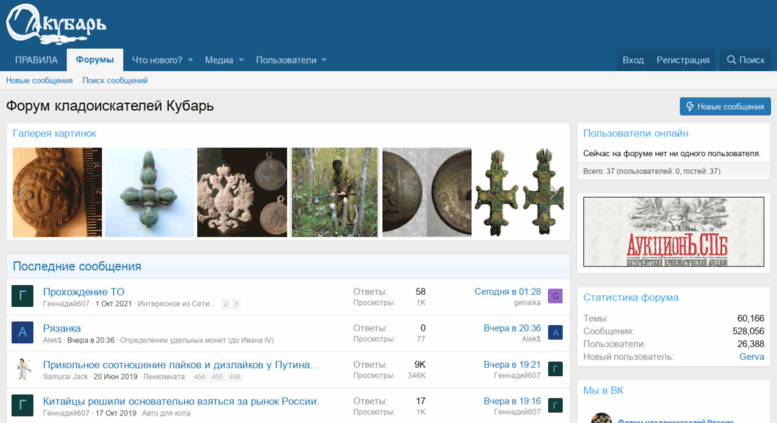Open user Samurai Jack profile link
Screen dimensions: 777x423
pyautogui.click(x=65, y=377)
